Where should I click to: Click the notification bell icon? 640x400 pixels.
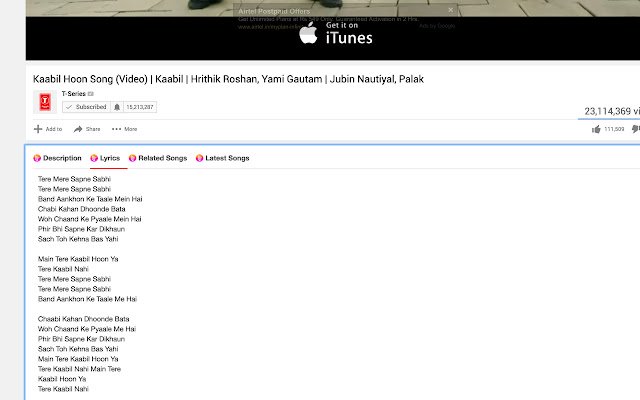tap(117, 107)
